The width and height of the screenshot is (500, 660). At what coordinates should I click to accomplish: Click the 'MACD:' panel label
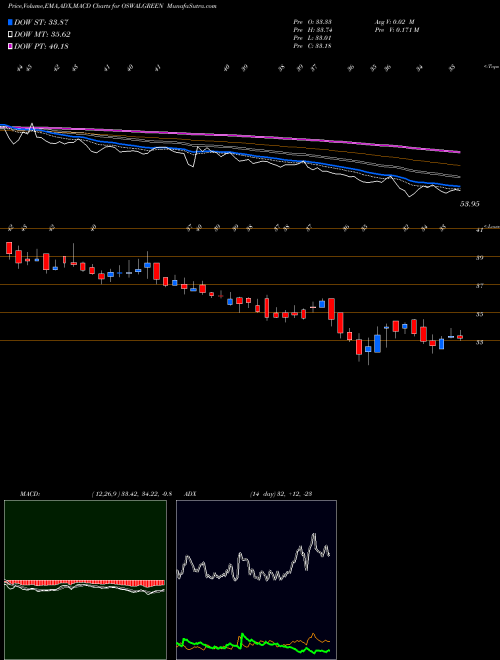coord(29,494)
